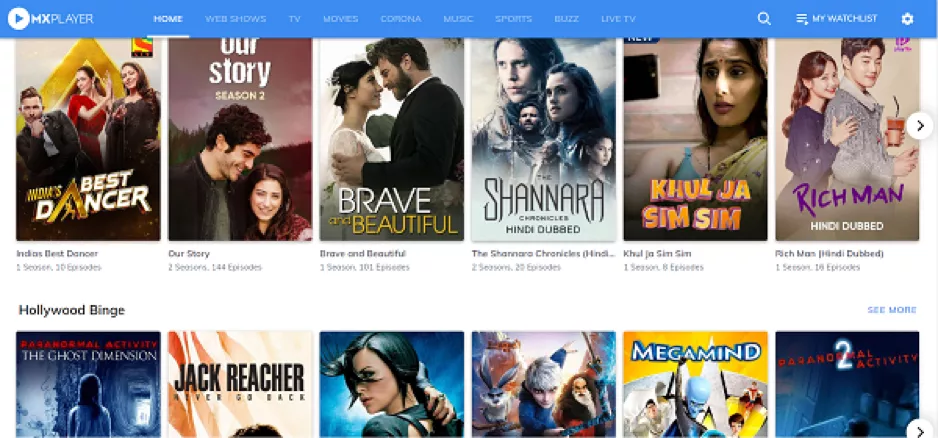This screenshot has width=938, height=438.
Task: Click Hollywood Binge row next arrow
Action: tap(919, 430)
